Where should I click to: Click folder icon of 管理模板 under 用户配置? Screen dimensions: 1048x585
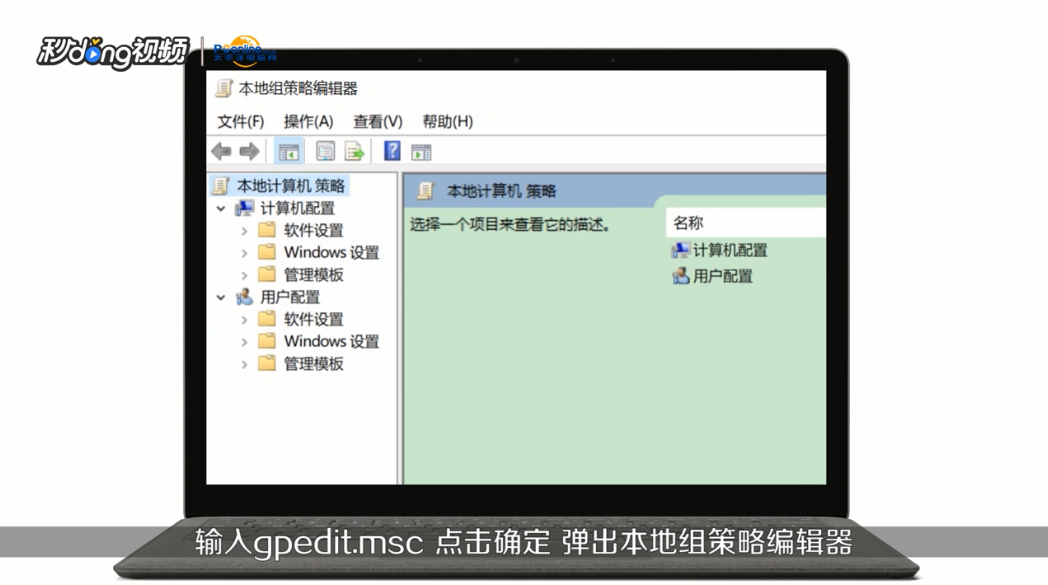pyautogui.click(x=267, y=363)
